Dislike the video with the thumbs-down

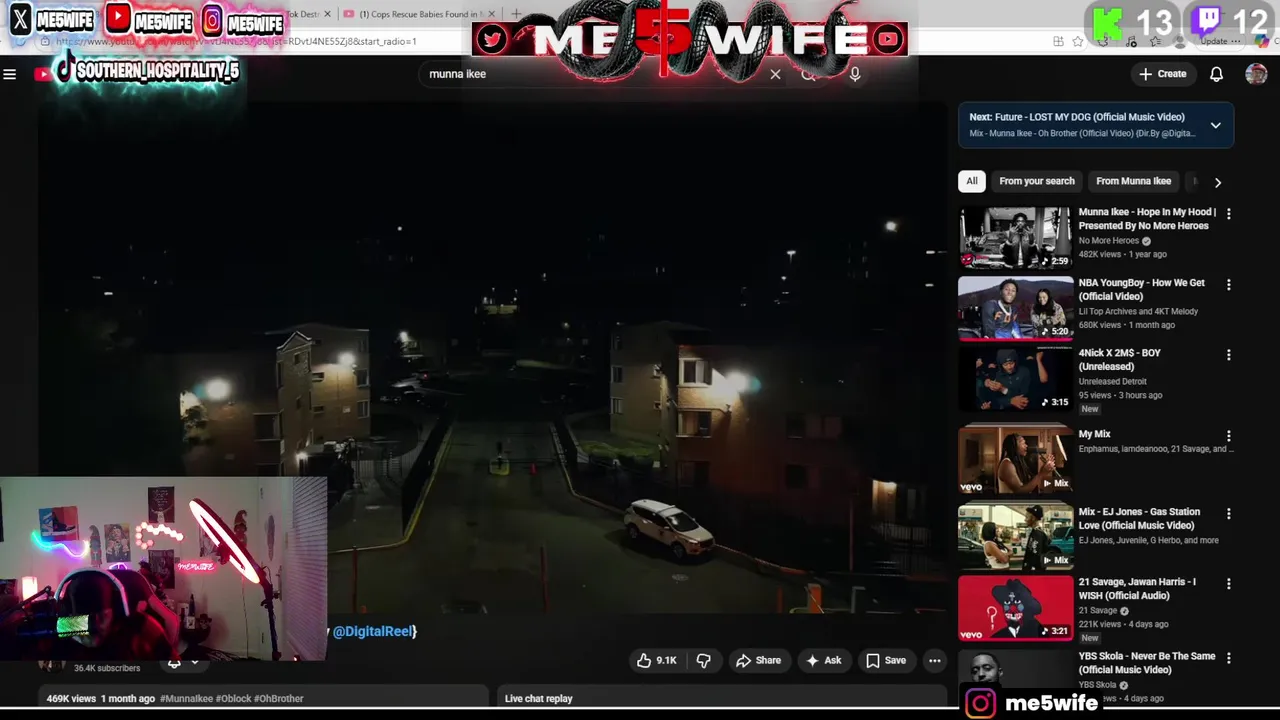pos(703,660)
